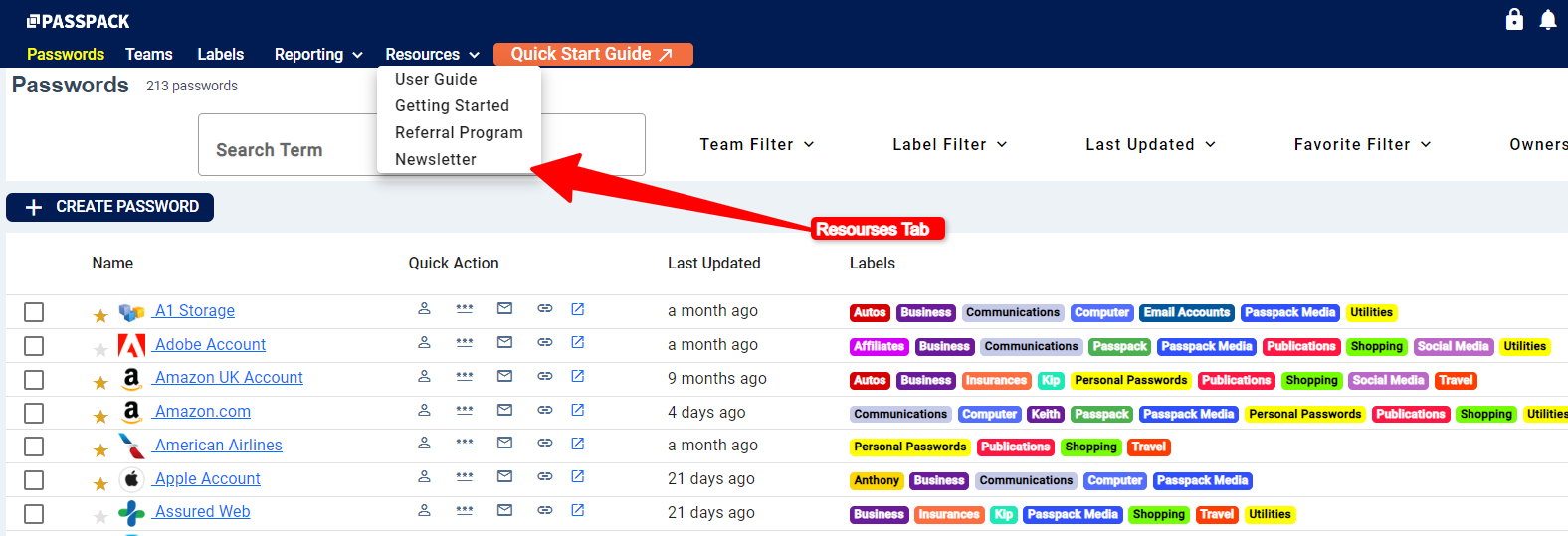Toggle the favorite star for A1 Storage

pos(100,316)
